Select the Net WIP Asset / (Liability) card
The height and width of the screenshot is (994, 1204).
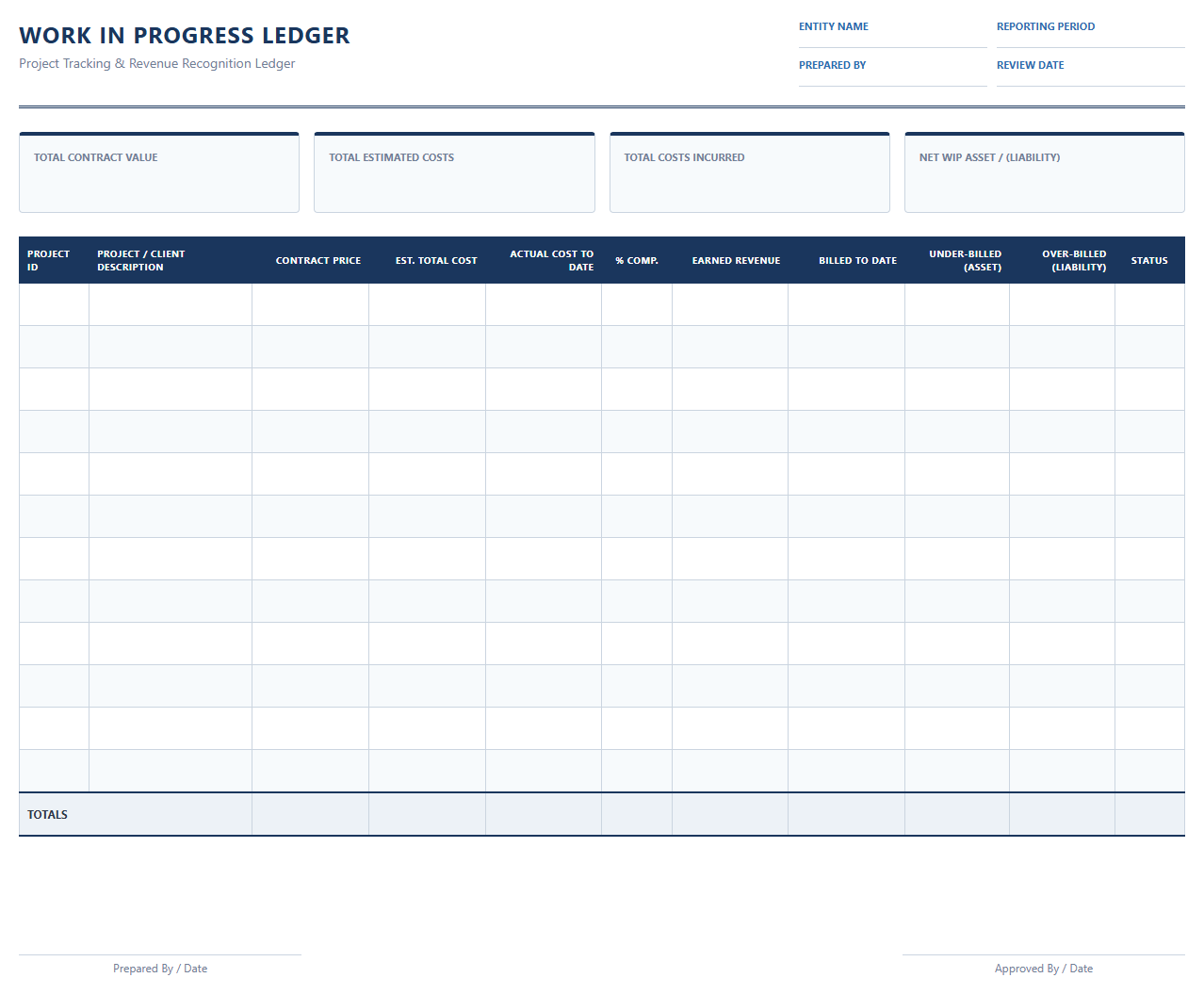(1045, 172)
